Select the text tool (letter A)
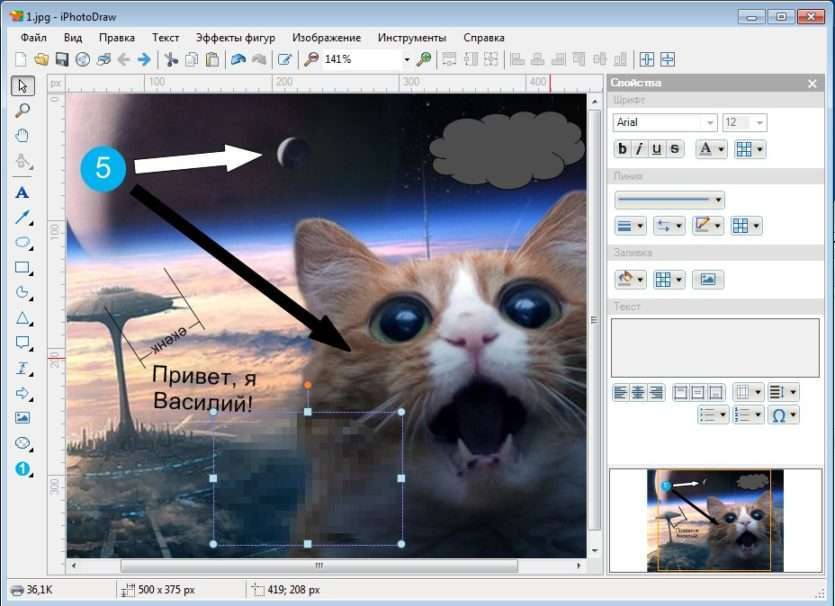835x606 pixels. tap(22, 193)
